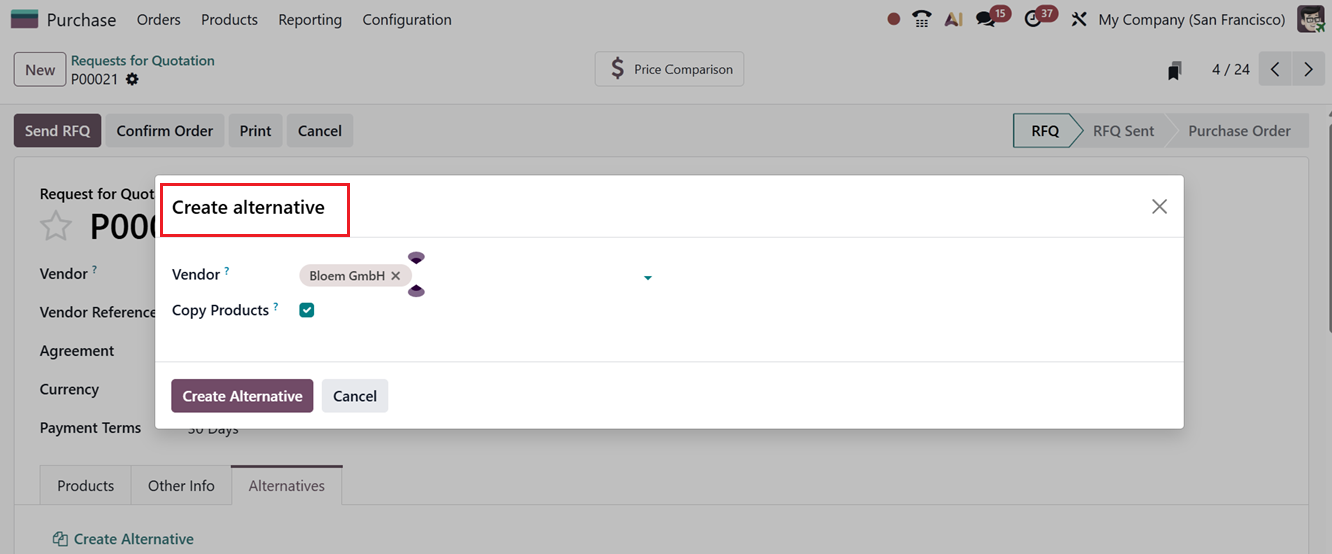Image resolution: width=1332 pixels, height=554 pixels.
Task: Uncheck the Copy Products checkbox
Action: point(307,310)
